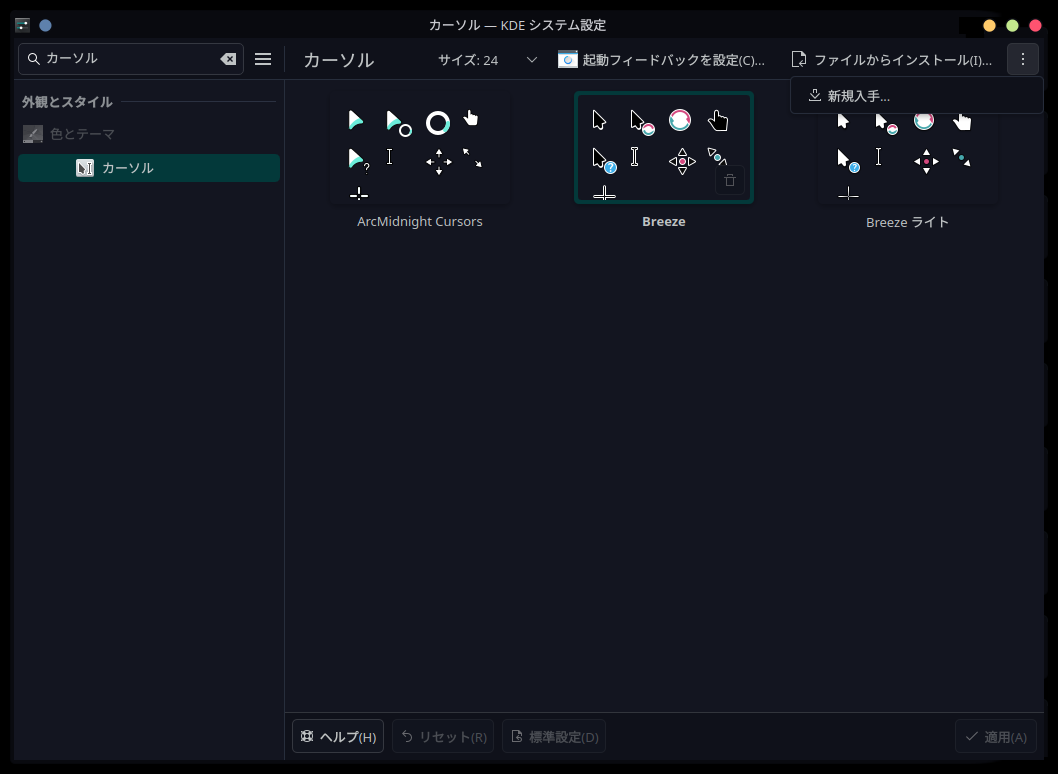This screenshot has height=774, width=1058.
Task: Click the blue pin dot in the title bar
Action: (x=45, y=25)
